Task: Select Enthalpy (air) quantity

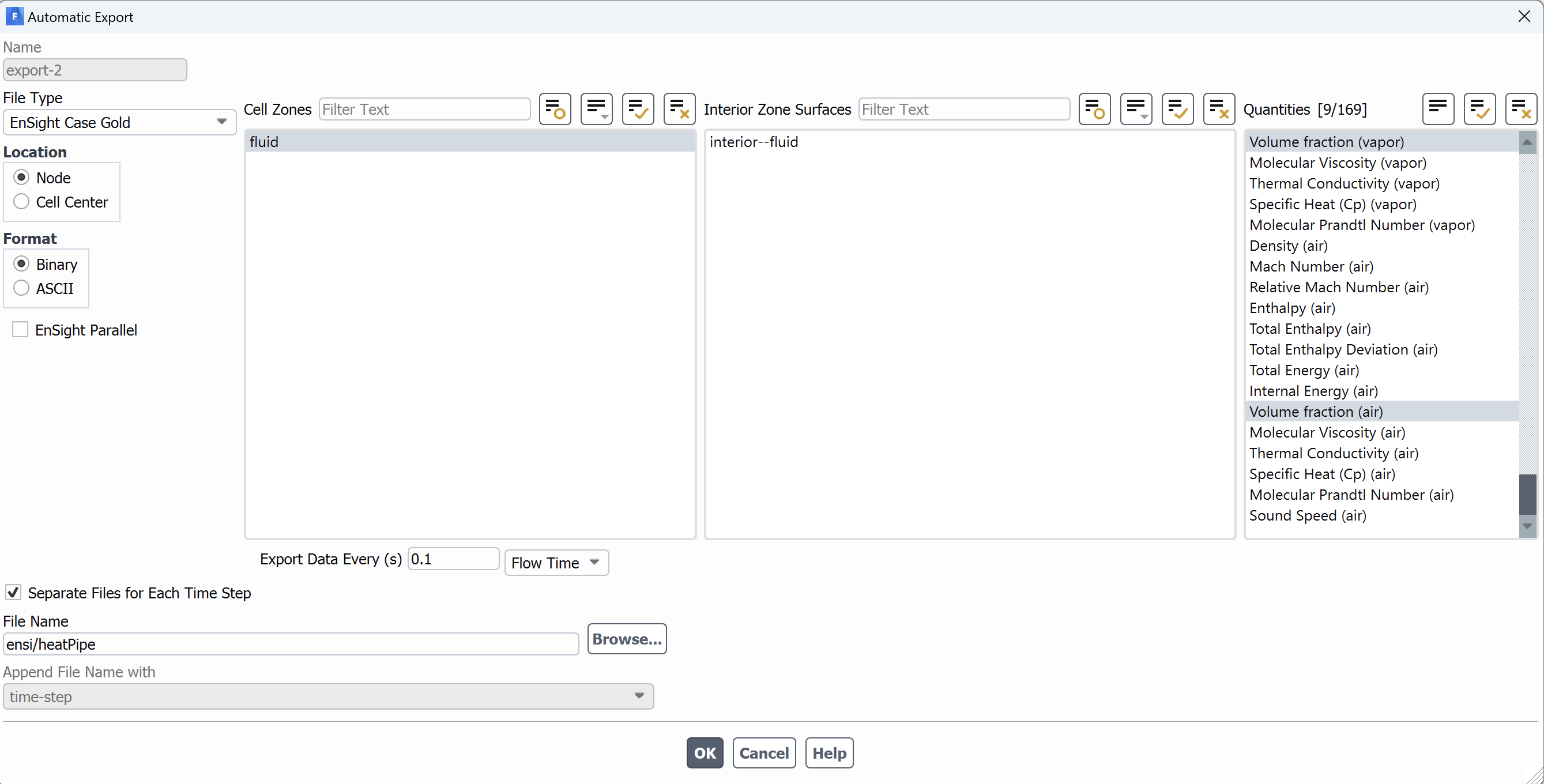Action: click(x=1382, y=308)
